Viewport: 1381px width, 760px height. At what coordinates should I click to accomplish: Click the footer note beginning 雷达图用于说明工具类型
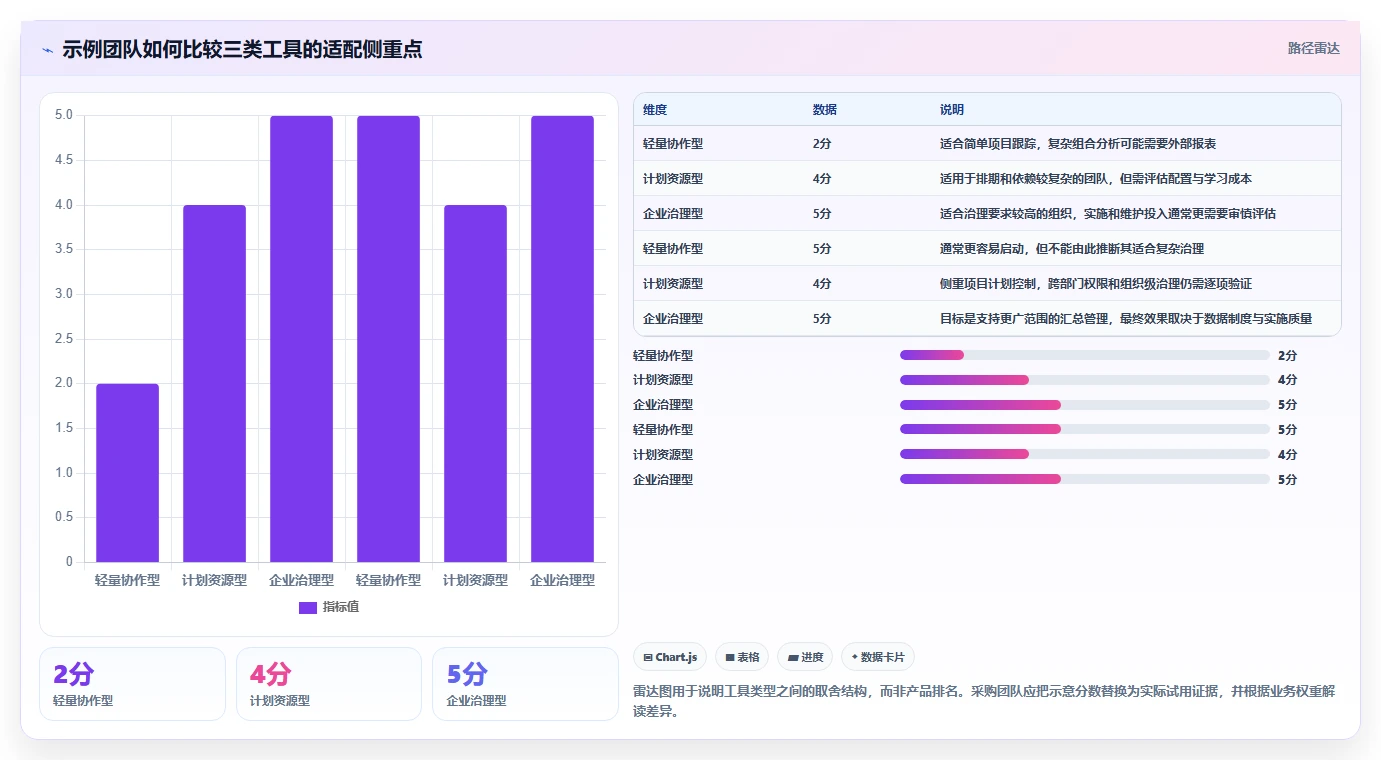[984, 700]
